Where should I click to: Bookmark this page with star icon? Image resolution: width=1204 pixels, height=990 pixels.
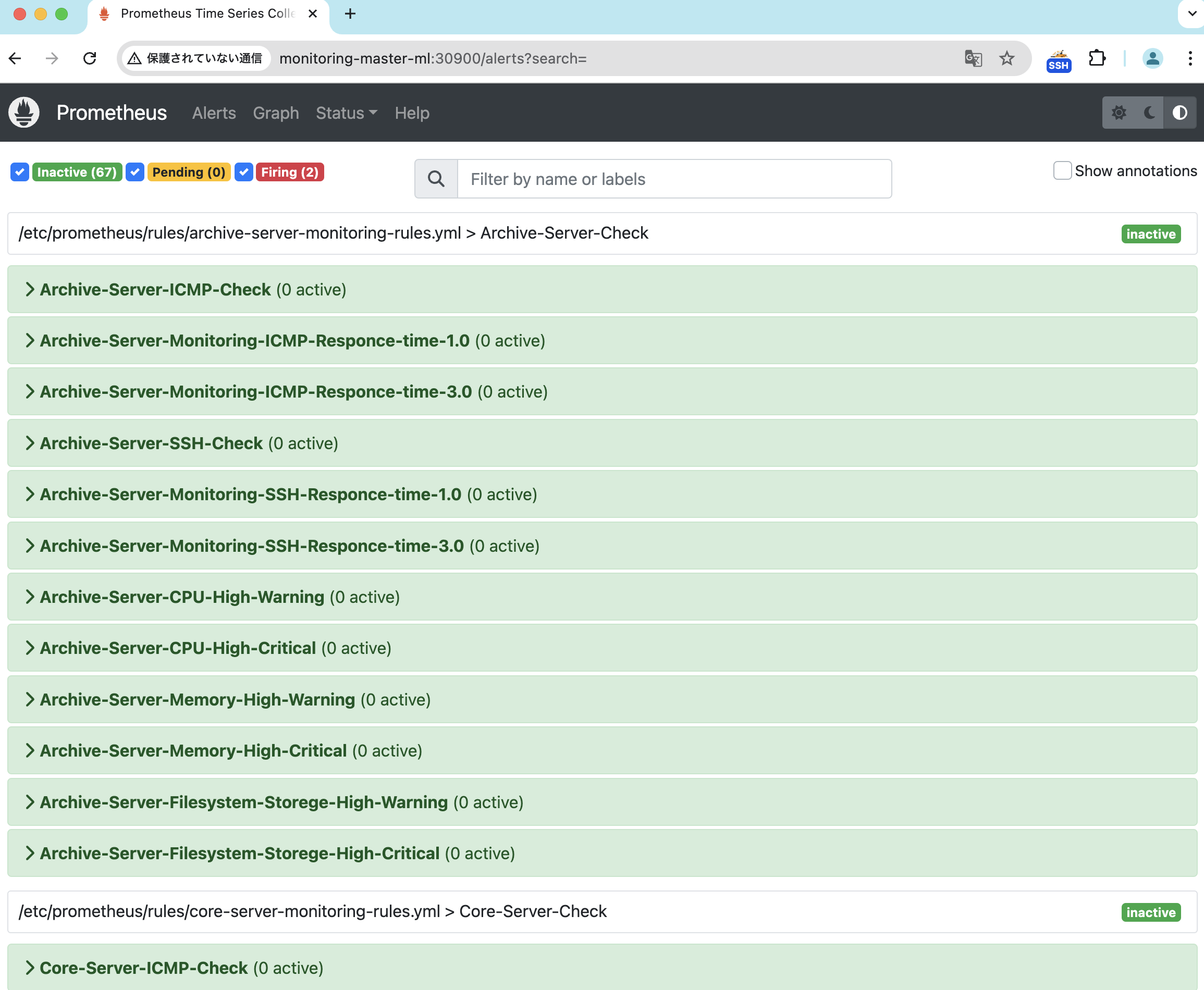pos(1006,58)
